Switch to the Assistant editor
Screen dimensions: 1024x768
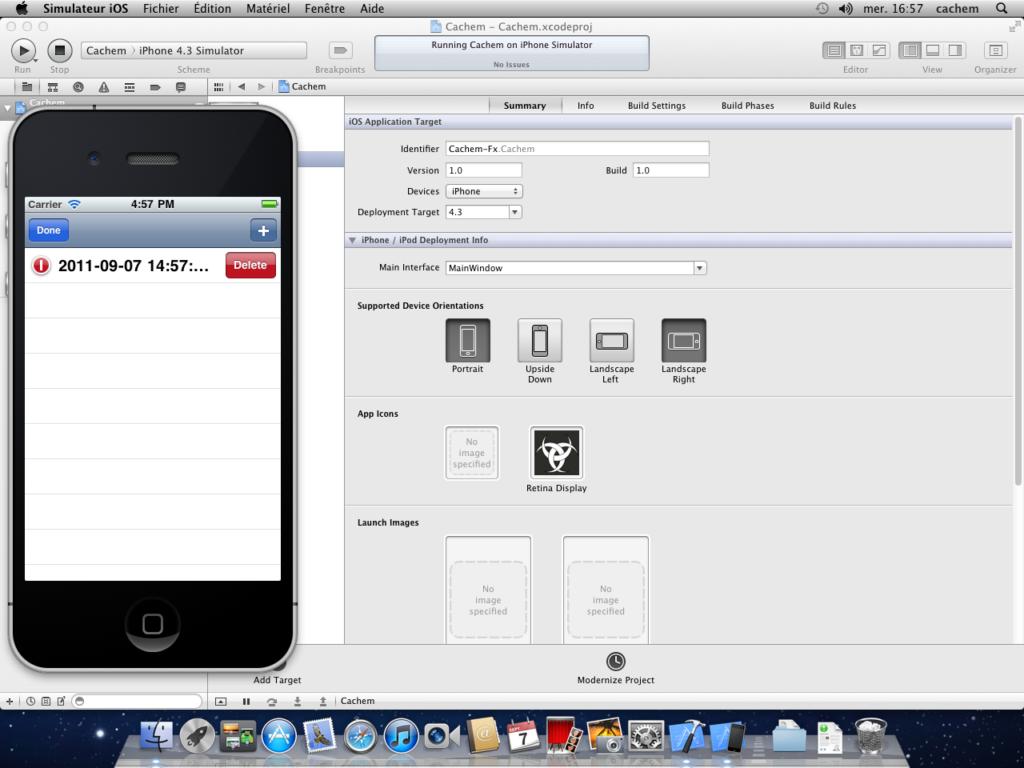(x=857, y=50)
